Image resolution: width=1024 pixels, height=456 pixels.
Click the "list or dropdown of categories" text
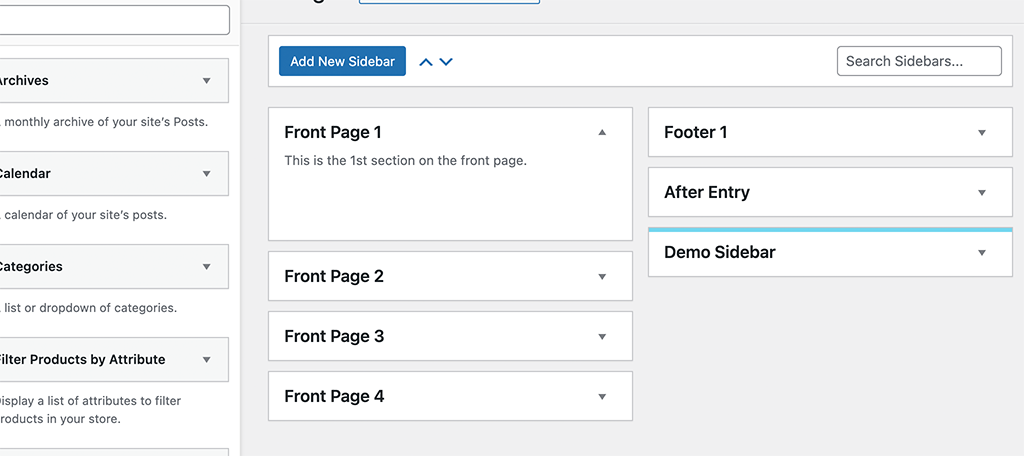click(x=90, y=308)
